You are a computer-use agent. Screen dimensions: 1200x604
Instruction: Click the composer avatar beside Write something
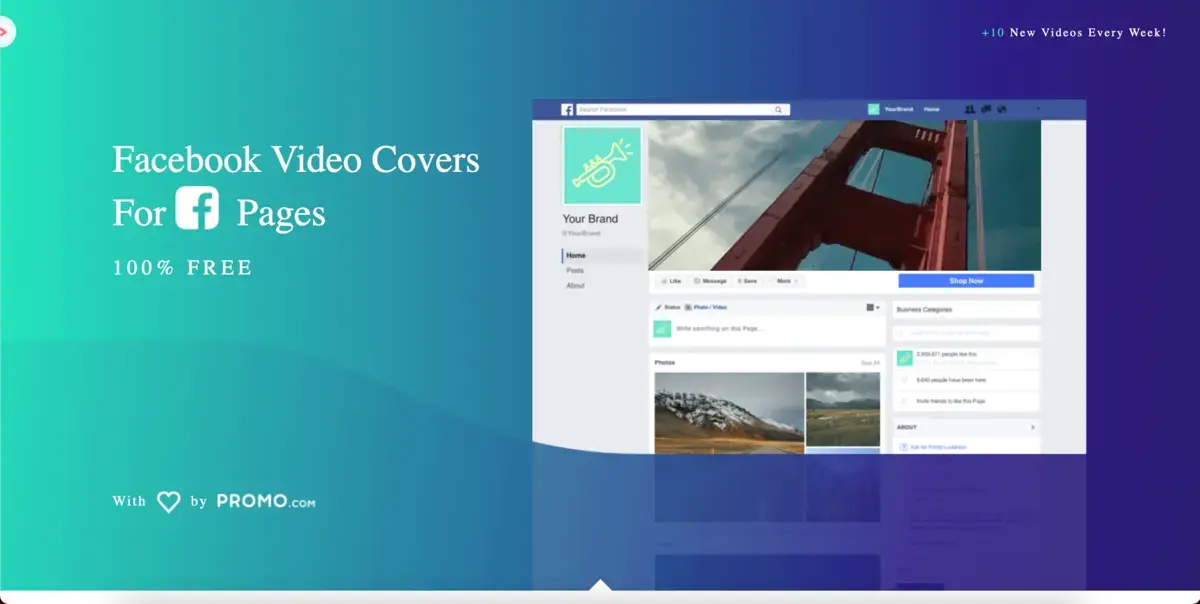click(x=662, y=328)
